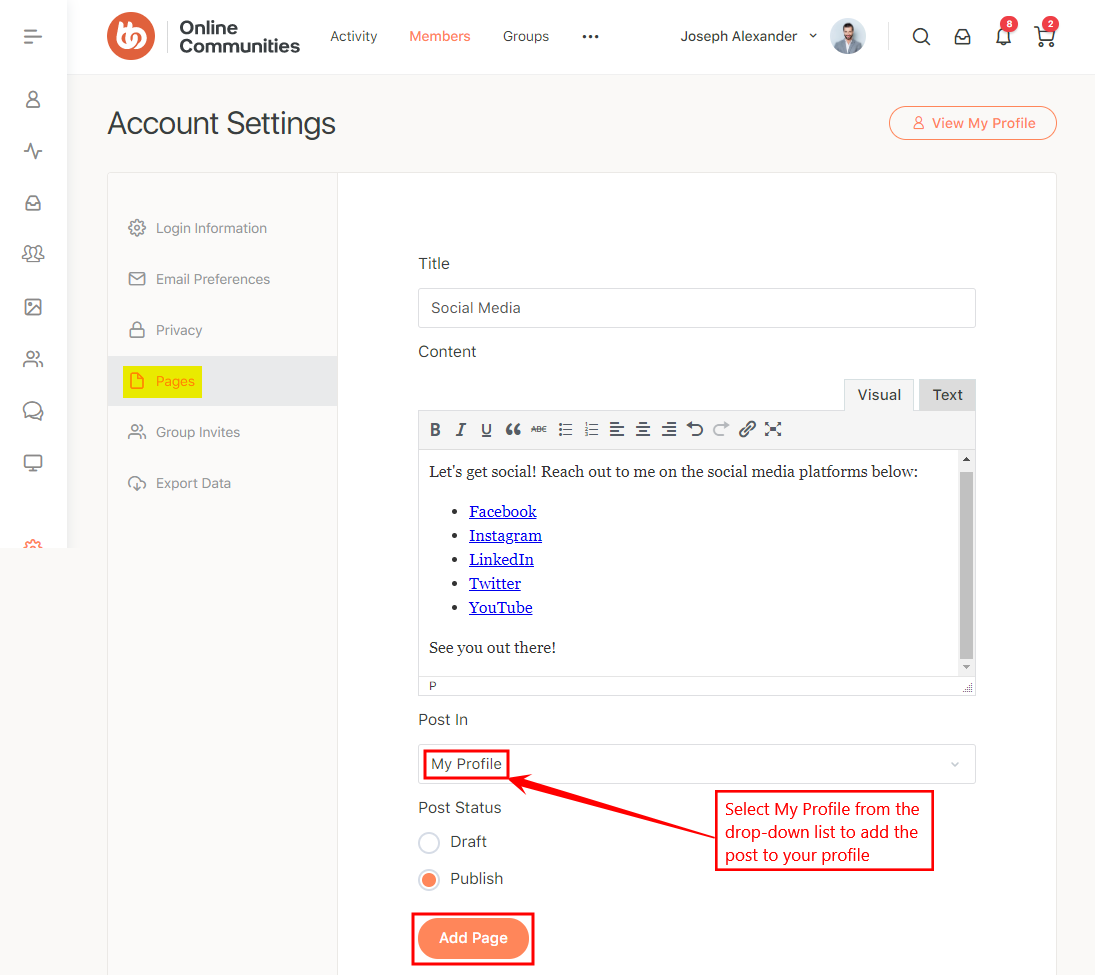Switch to the Text editor tab
The height and width of the screenshot is (975, 1095).
pyautogui.click(x=945, y=394)
